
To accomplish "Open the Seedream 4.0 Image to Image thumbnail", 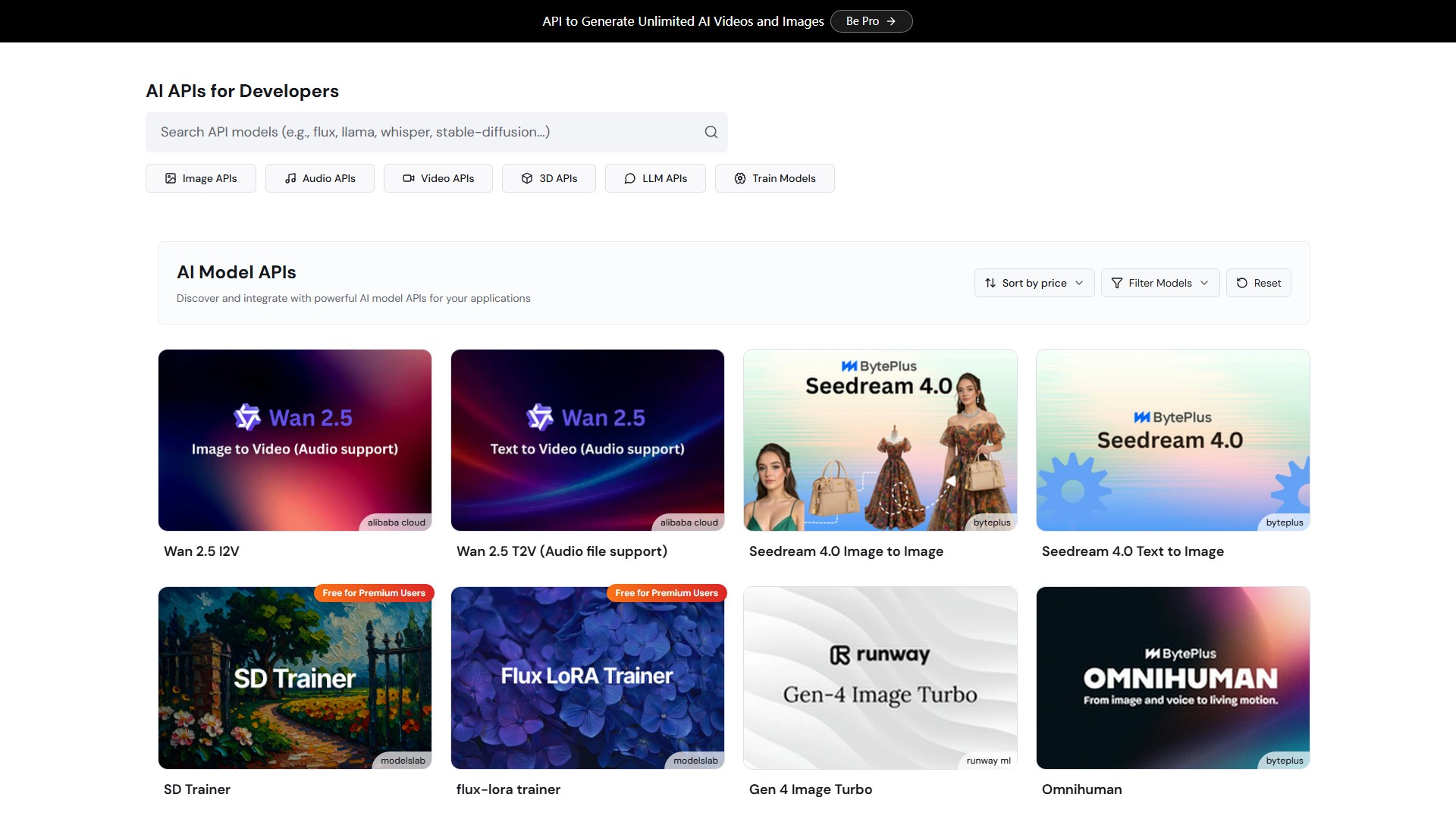I will coord(880,440).
